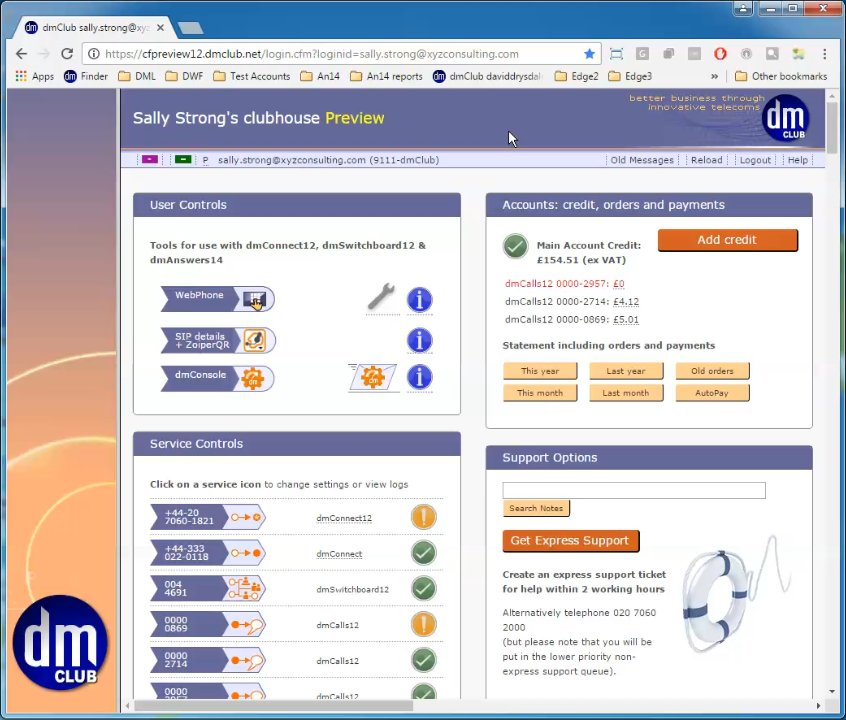Launch the dmConsole tool
Screen dimensions: 846x720
217,378
